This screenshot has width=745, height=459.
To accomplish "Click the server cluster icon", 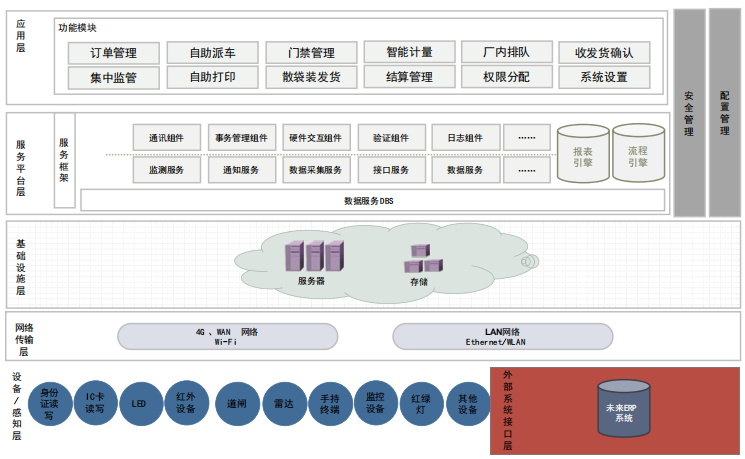I will [x=313, y=256].
